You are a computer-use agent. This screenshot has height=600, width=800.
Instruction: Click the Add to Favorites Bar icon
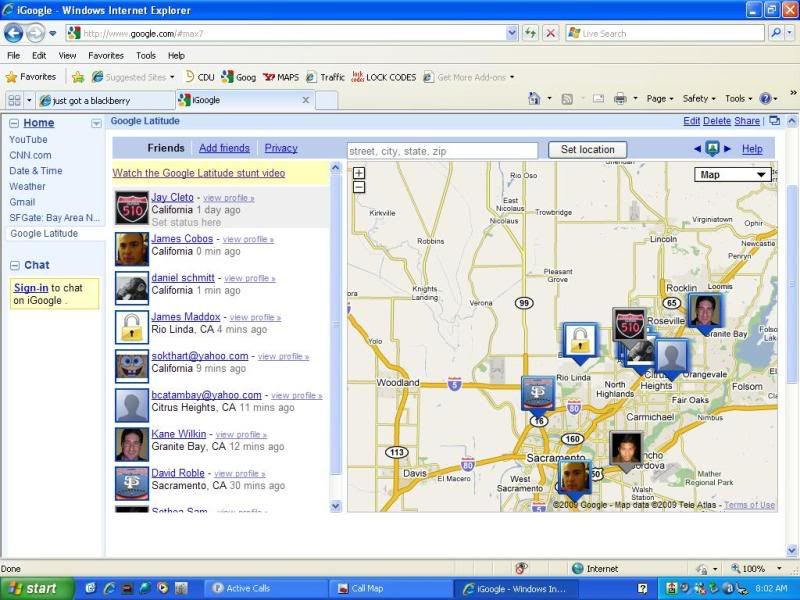(78, 77)
